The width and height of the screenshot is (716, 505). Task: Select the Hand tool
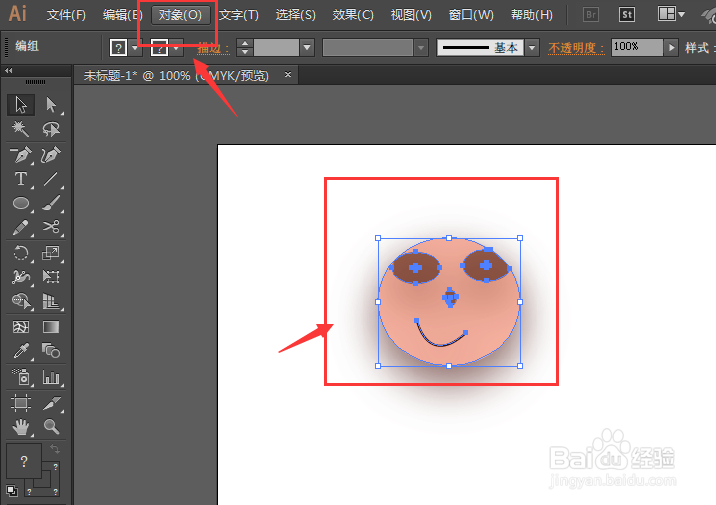(21, 427)
